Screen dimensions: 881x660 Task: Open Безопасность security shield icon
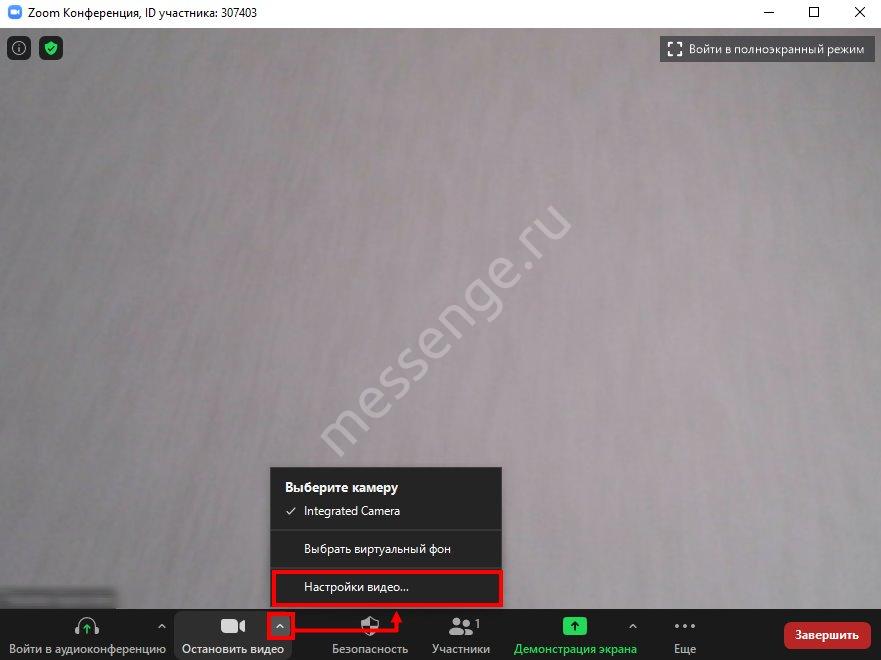(370, 627)
